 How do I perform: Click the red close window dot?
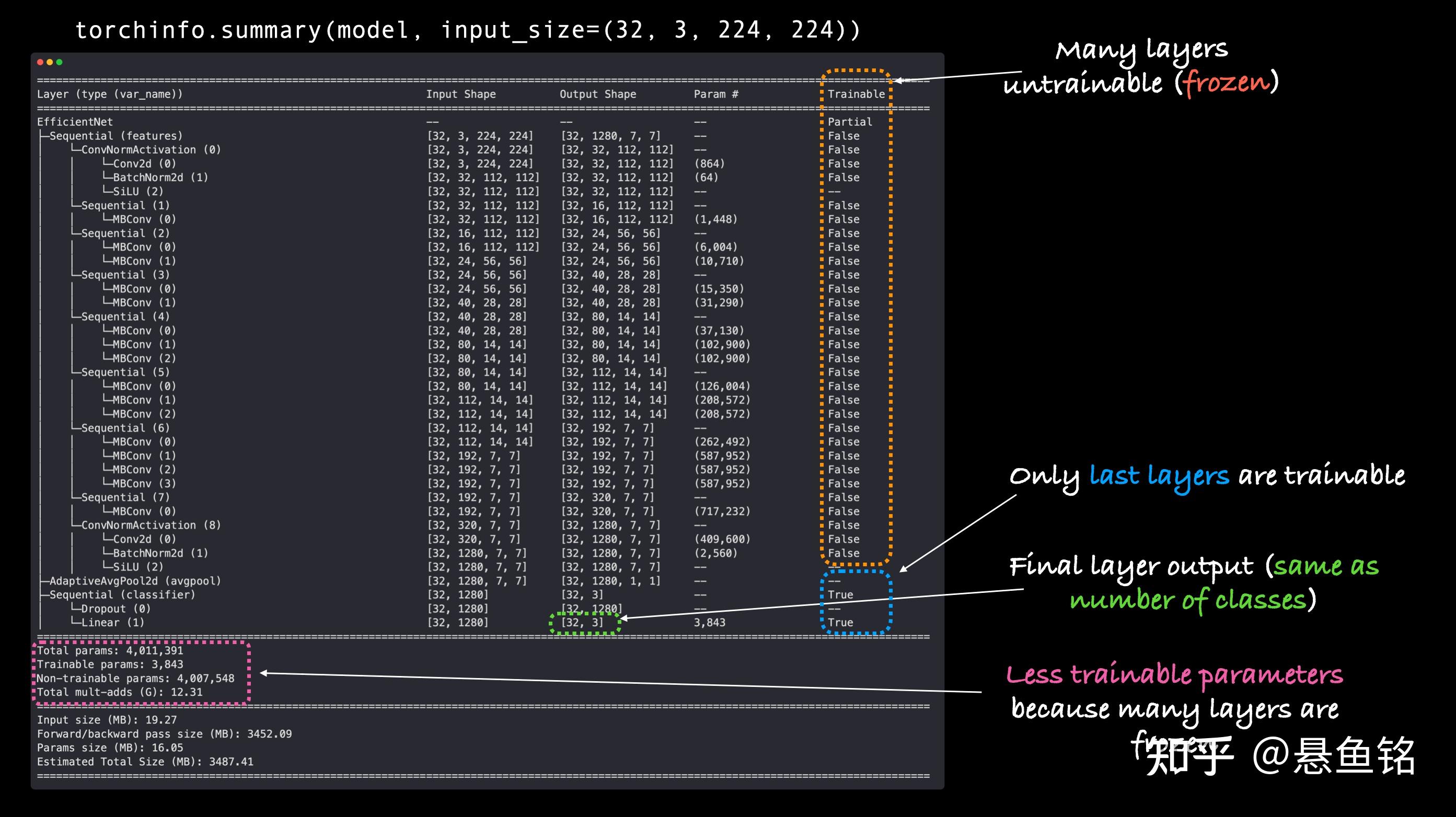click(x=40, y=62)
